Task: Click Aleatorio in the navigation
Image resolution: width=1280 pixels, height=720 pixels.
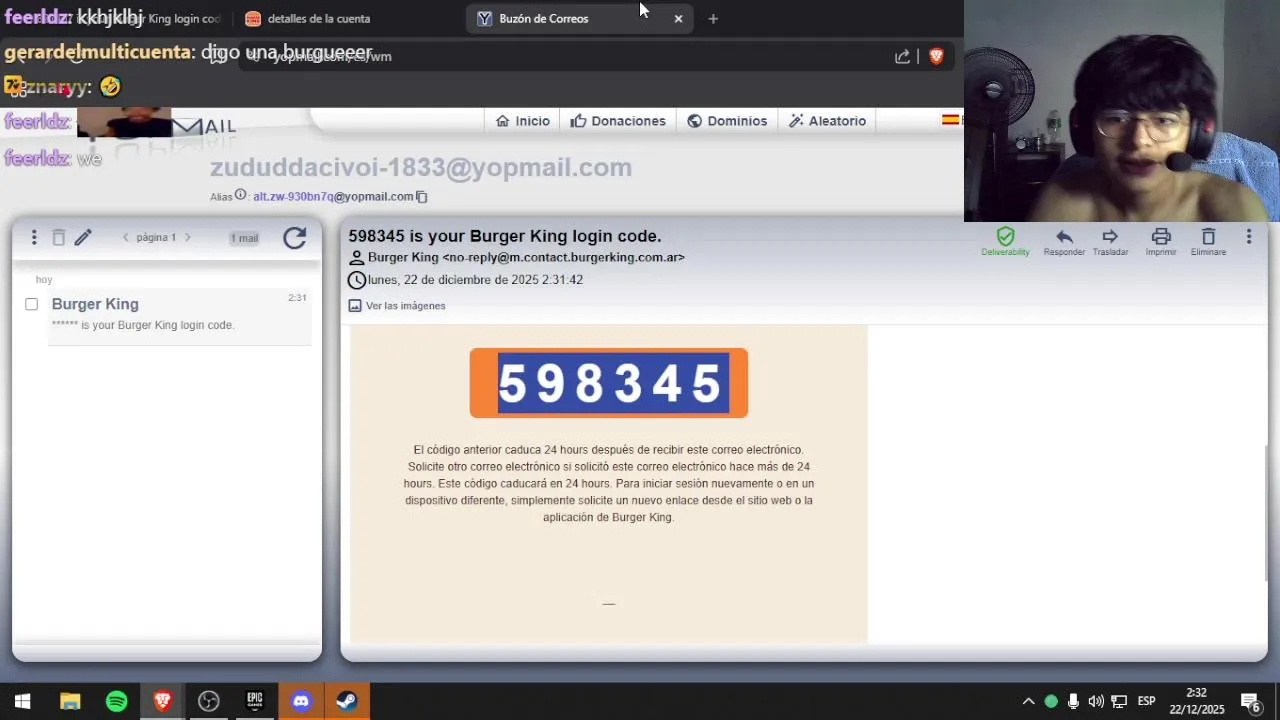Action: (x=827, y=120)
